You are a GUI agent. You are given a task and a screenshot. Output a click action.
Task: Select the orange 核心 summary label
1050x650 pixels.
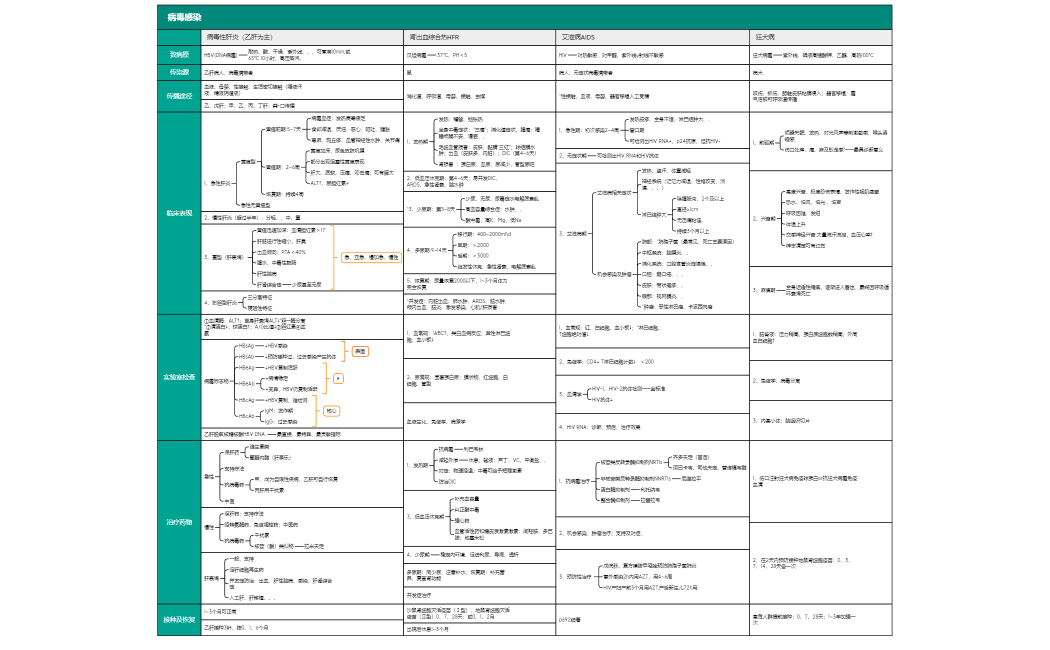(331, 410)
